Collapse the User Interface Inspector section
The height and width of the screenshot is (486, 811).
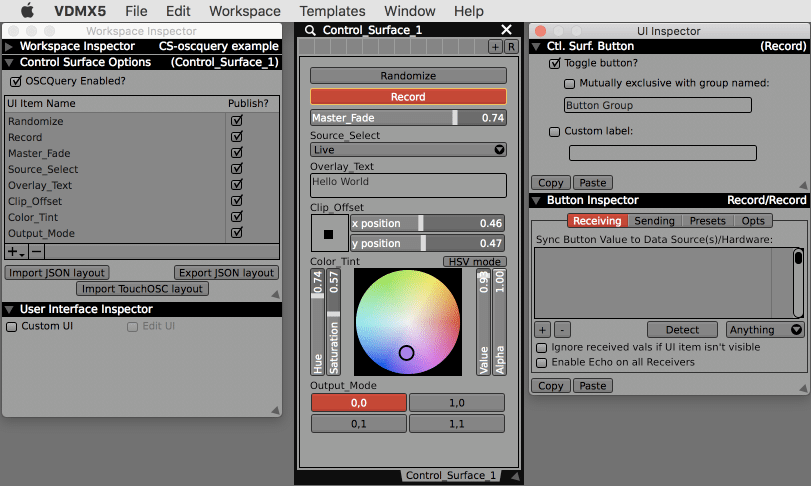pos(9,310)
